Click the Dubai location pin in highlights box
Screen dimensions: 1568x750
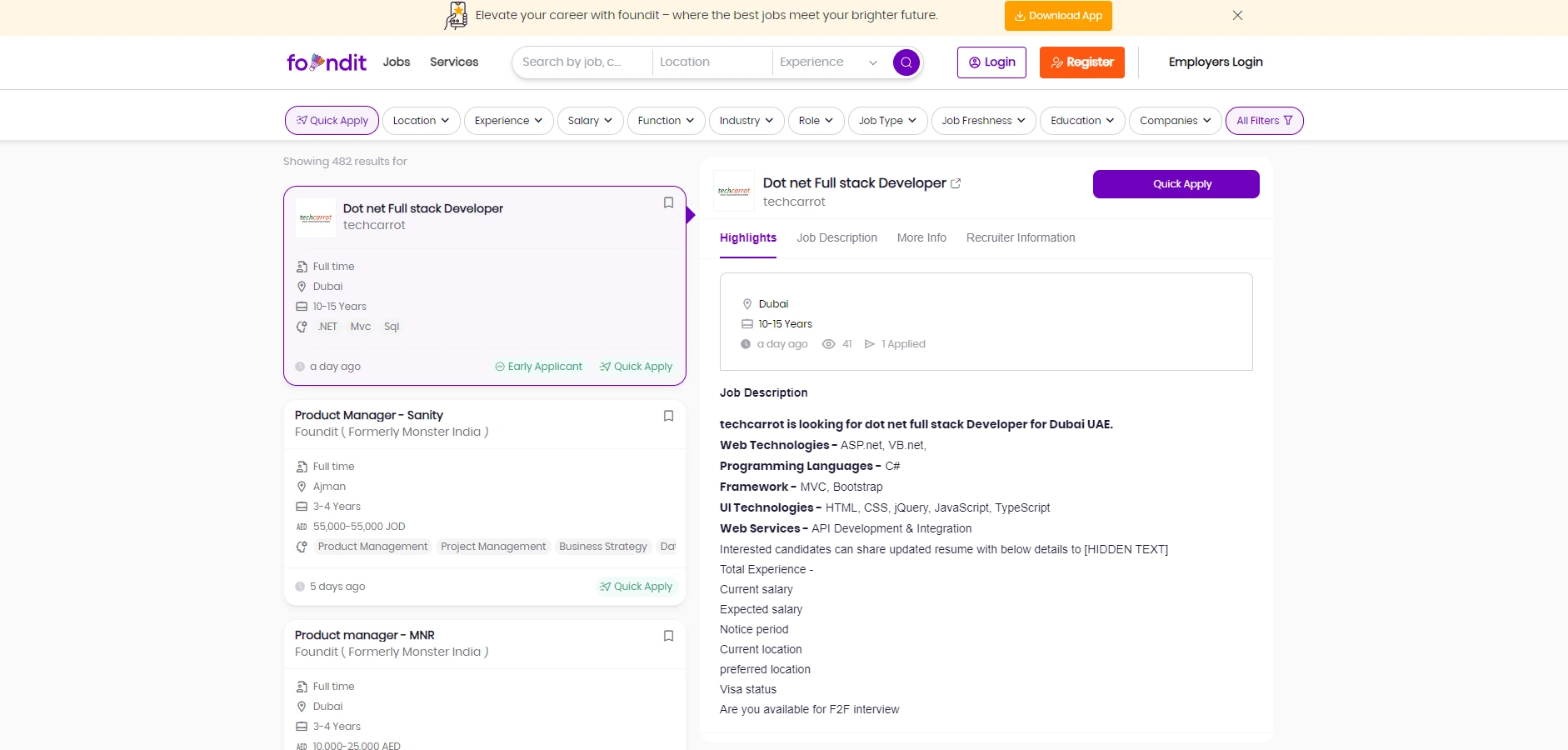(x=747, y=304)
